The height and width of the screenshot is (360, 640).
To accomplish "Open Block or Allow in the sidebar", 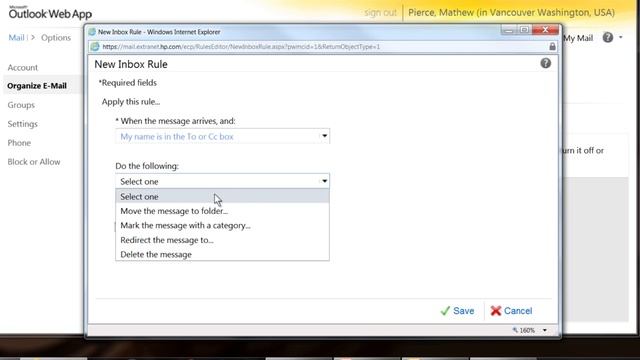I will (34, 162).
